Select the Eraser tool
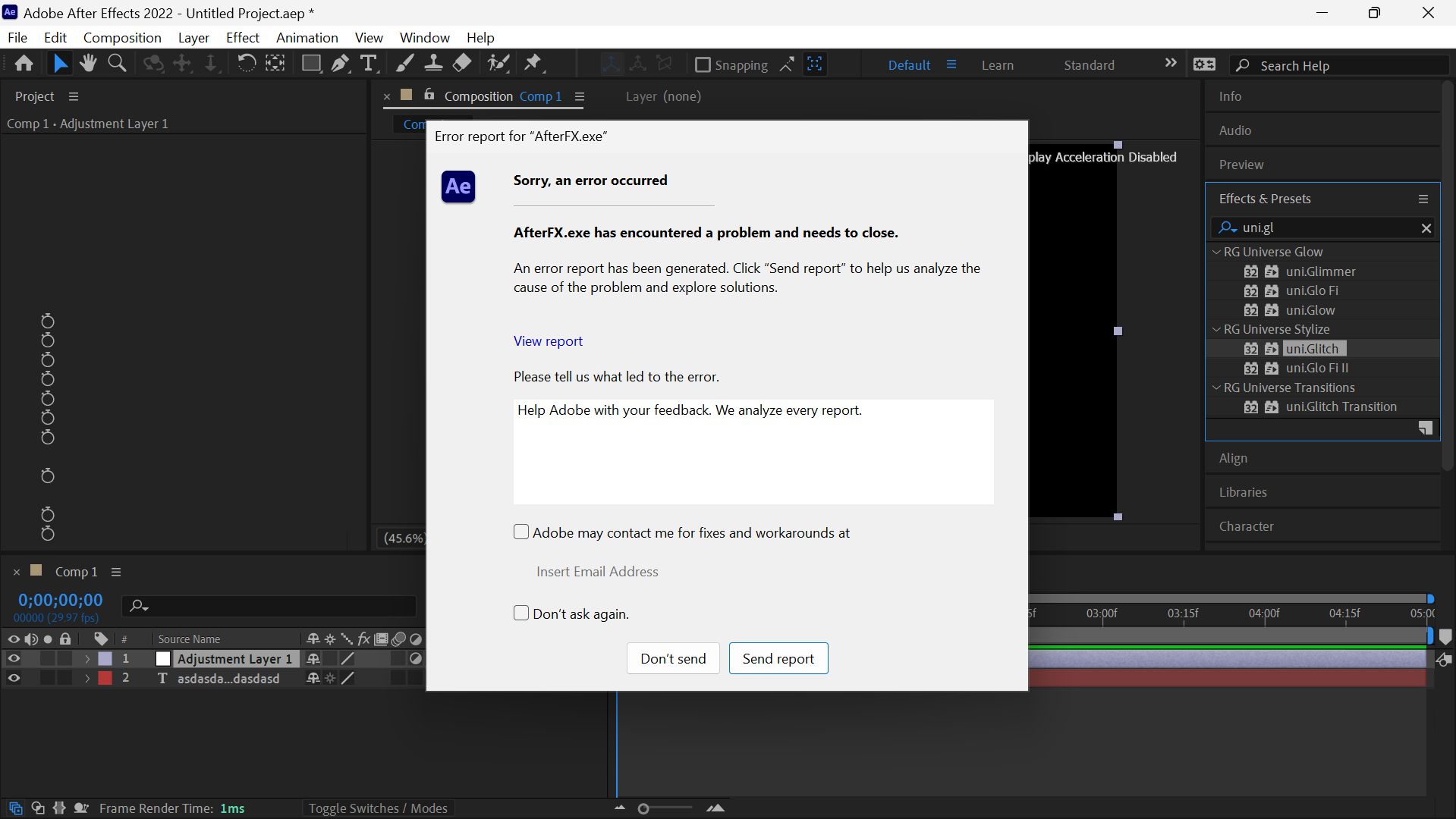 point(462,64)
